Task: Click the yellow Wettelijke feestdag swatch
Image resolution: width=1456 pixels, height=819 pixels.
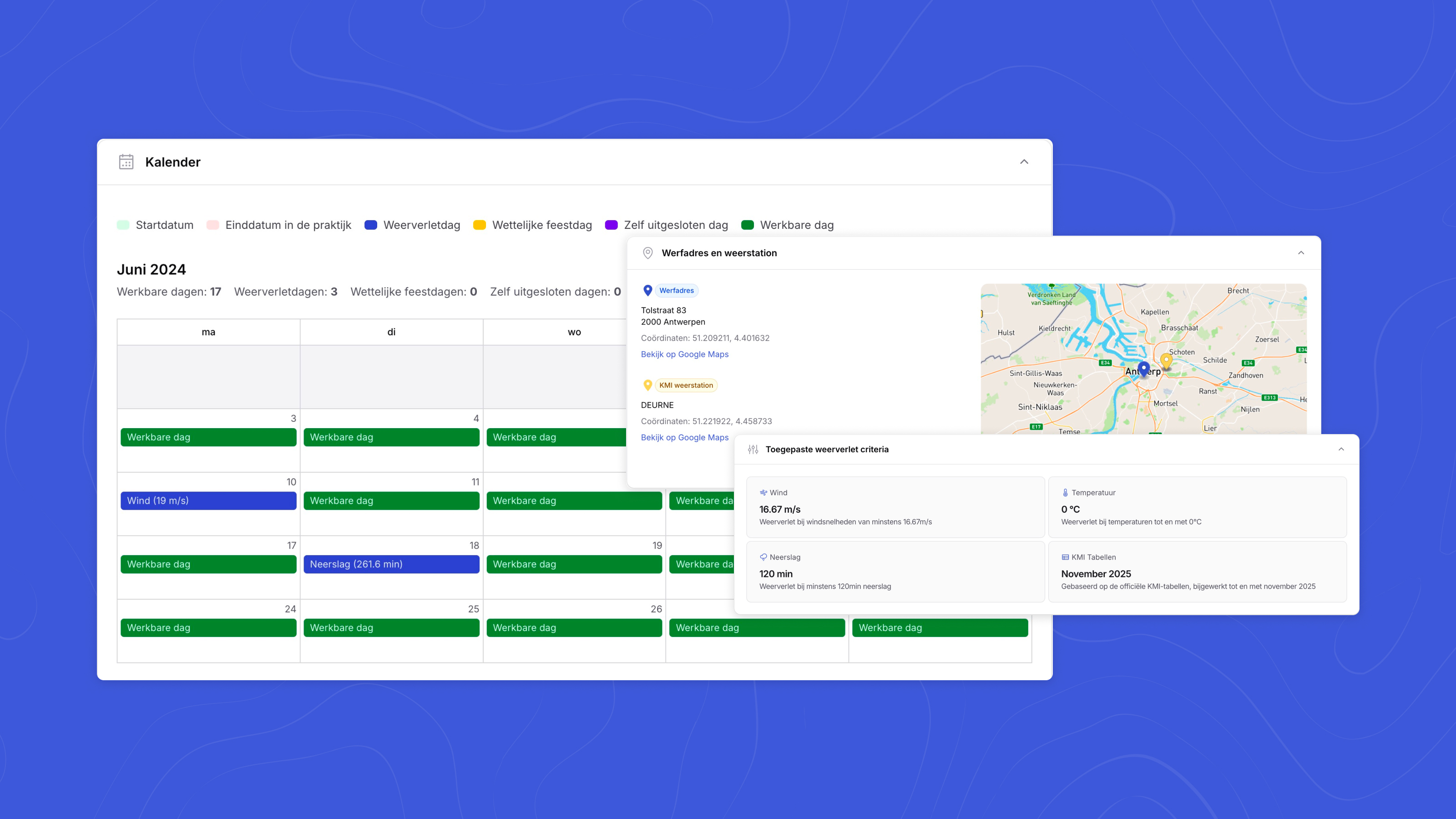Action: 479,225
